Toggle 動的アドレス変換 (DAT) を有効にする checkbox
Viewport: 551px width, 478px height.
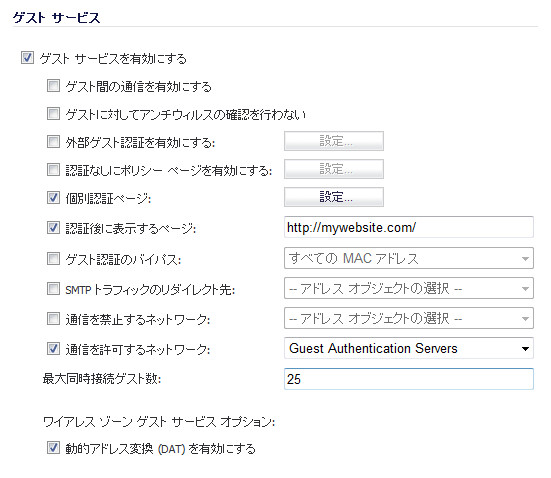pos(53,448)
